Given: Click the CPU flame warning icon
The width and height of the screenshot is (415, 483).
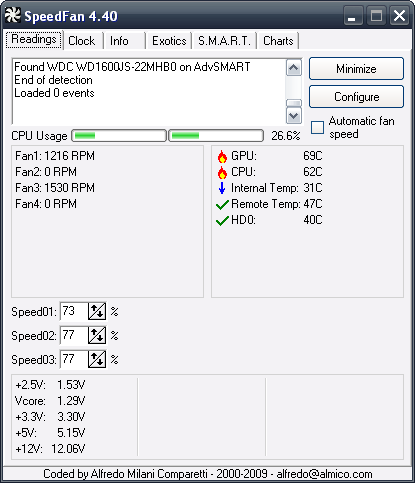Looking at the screenshot, I should coord(222,172).
